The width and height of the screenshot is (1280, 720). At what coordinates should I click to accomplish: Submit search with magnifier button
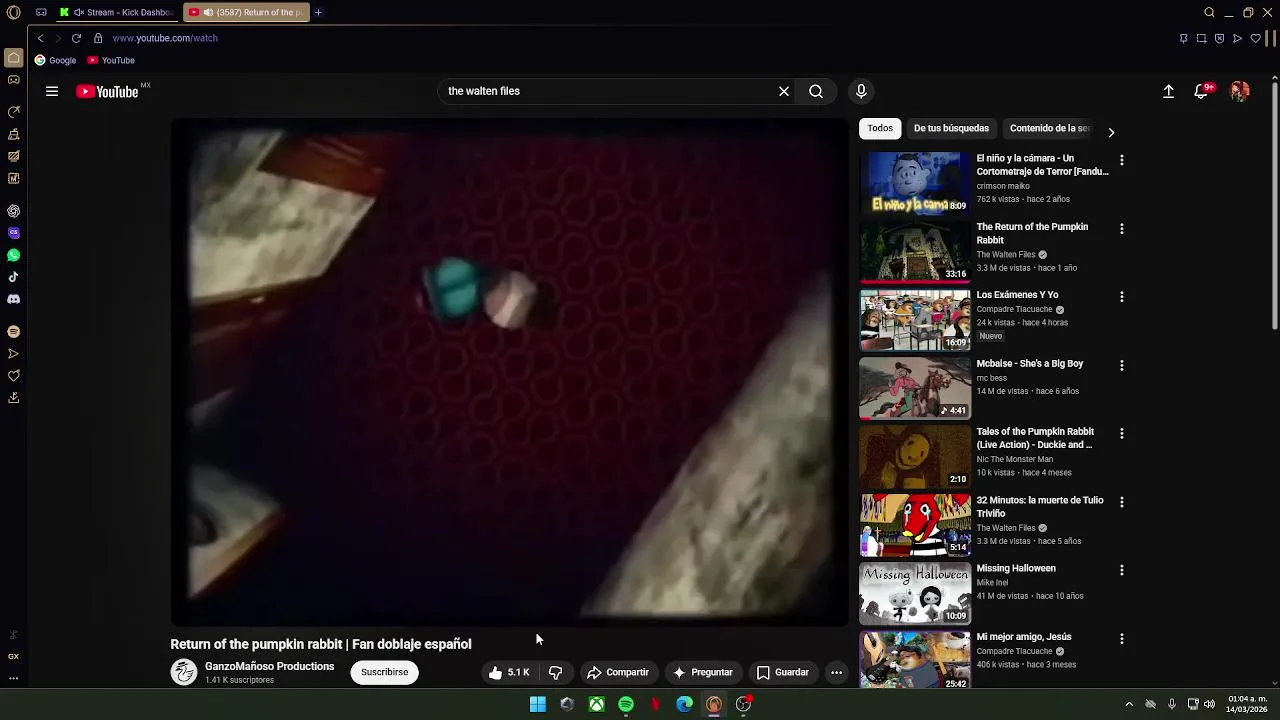coord(816,91)
